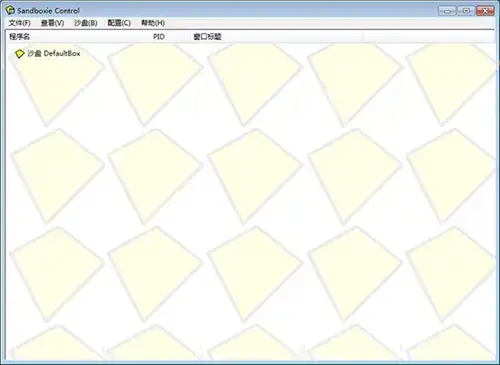Minimize the Sandboxie Control window
The height and width of the screenshot is (365, 500).
click(x=447, y=11)
